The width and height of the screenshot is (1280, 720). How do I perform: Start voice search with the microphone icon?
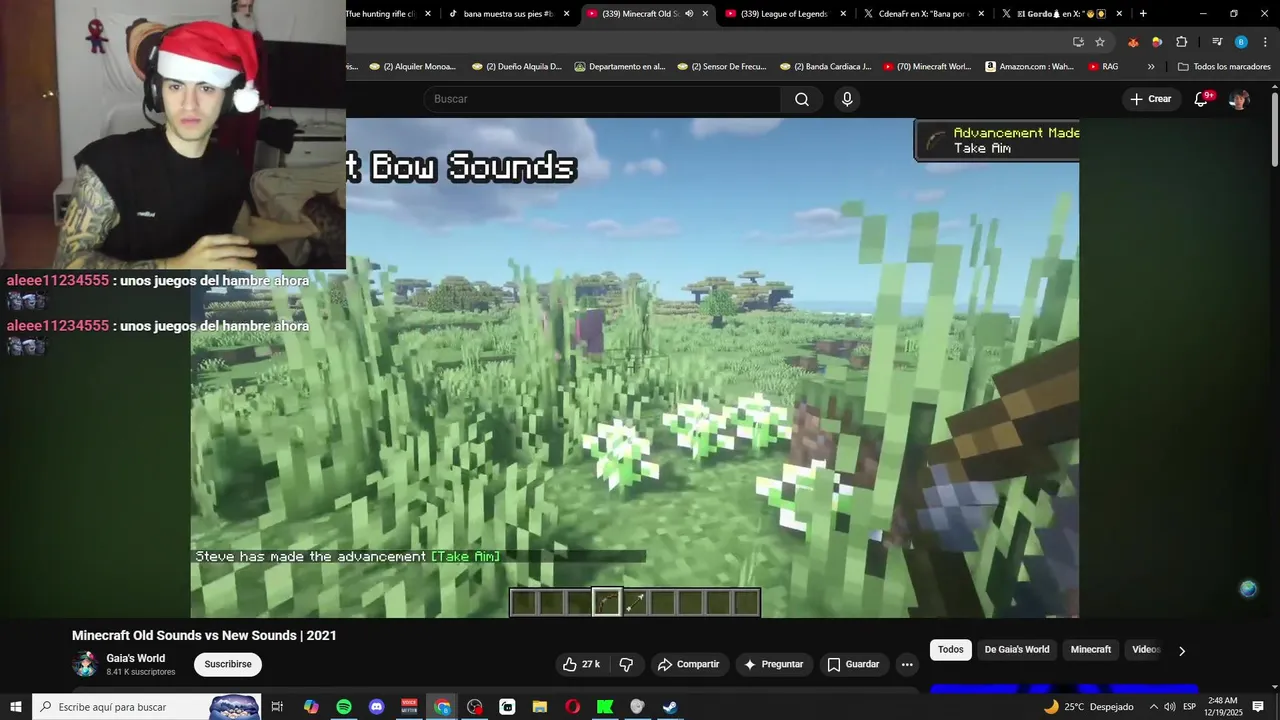[x=847, y=99]
